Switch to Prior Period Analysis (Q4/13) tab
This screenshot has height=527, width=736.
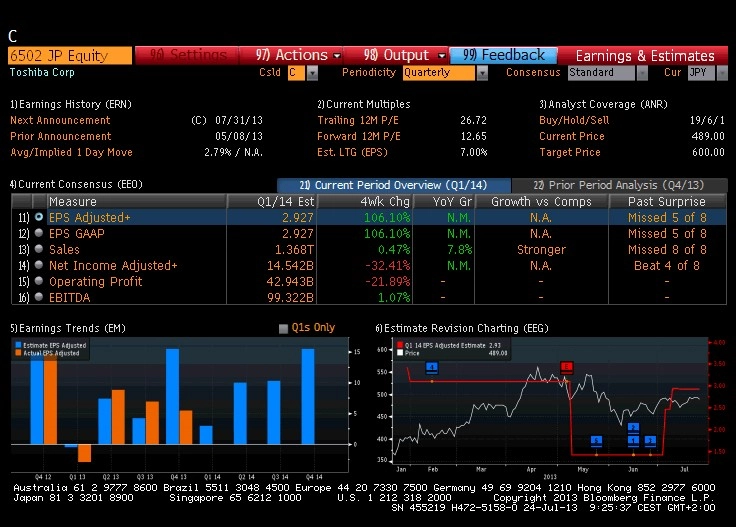tap(619, 185)
